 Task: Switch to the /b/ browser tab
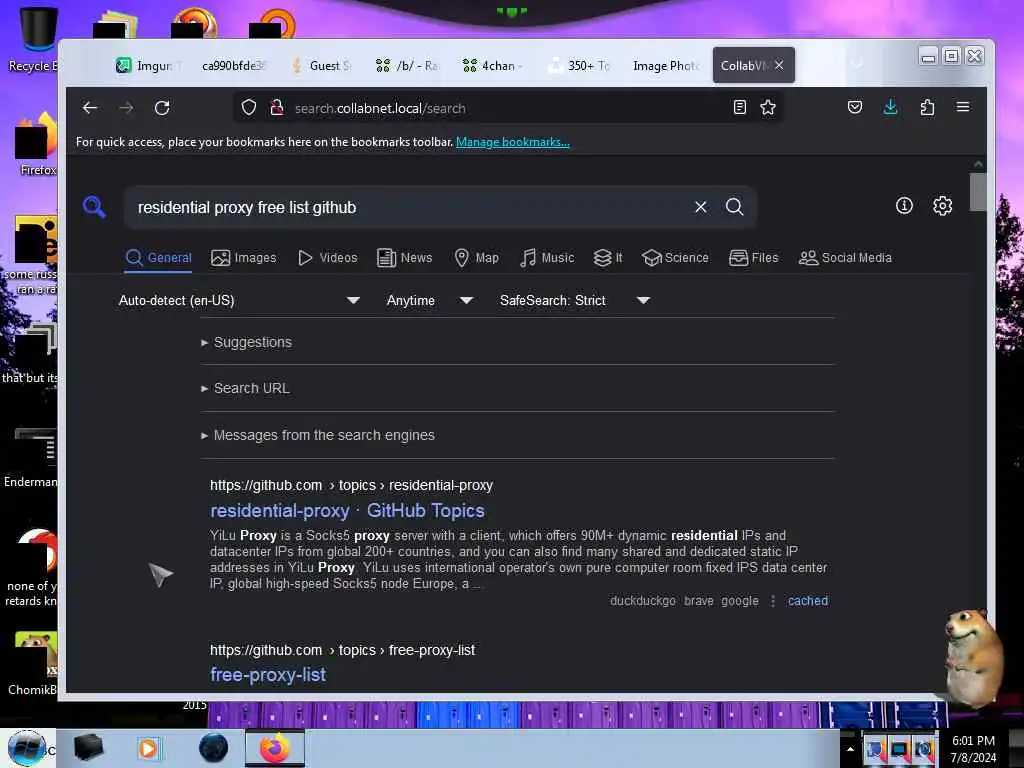click(x=408, y=65)
